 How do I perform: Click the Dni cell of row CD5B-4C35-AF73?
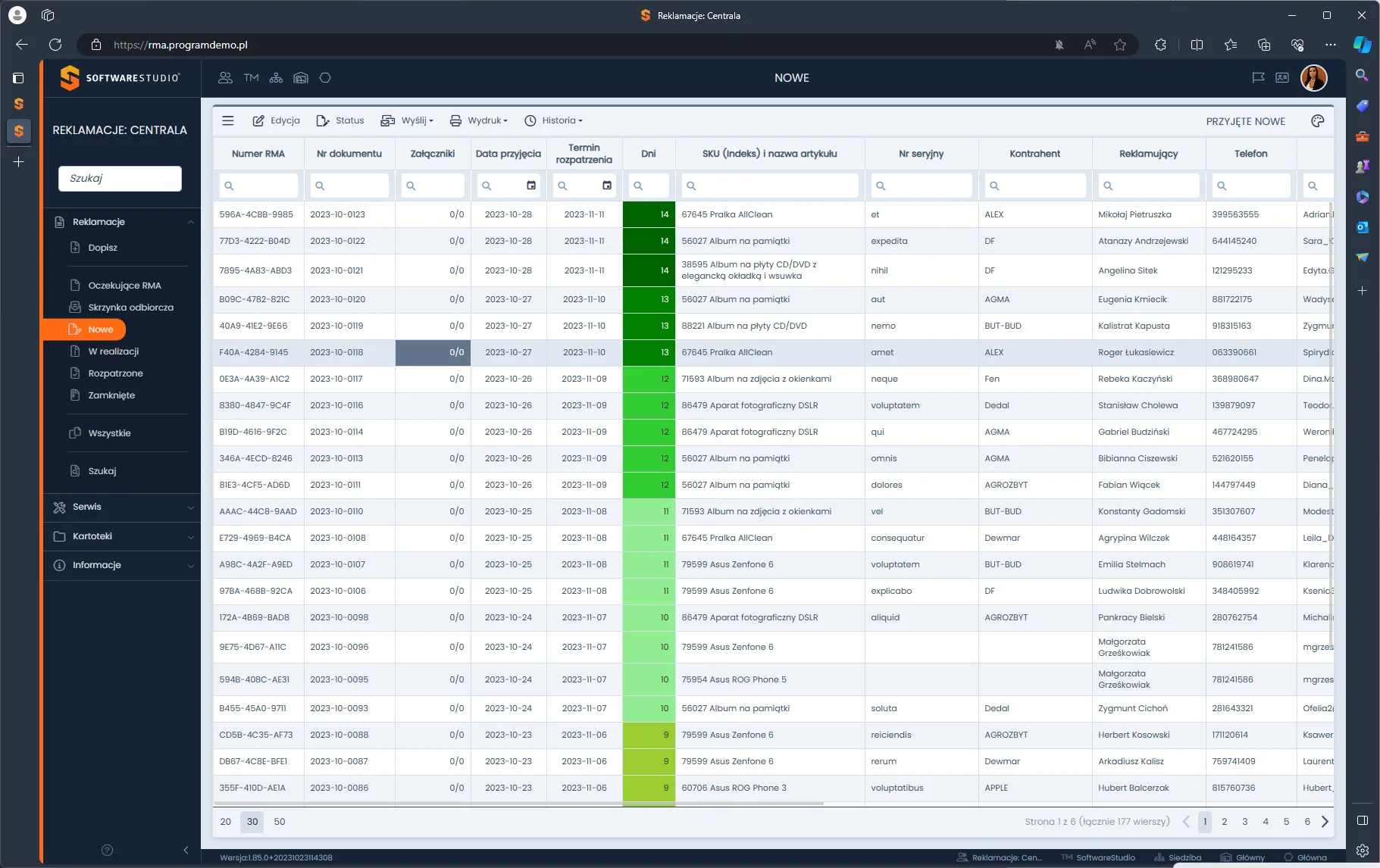[x=649, y=735]
